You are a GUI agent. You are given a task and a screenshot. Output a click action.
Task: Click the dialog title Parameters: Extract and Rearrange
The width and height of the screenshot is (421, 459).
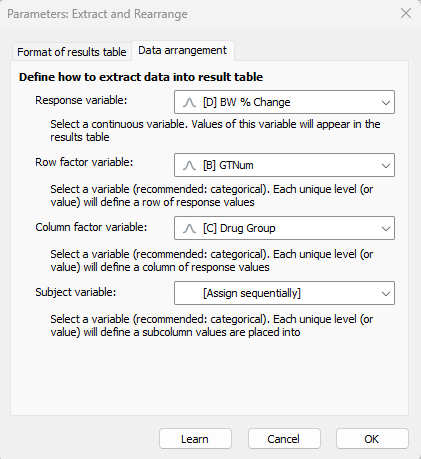pos(97,14)
